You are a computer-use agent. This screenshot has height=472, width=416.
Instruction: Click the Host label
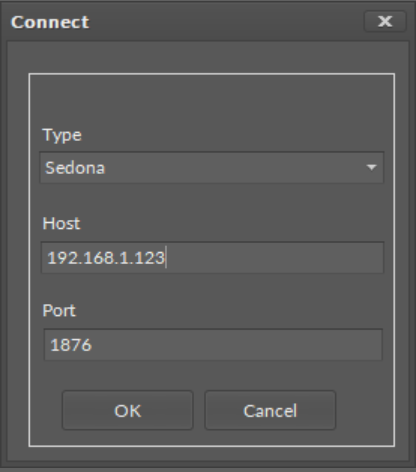[61, 223]
